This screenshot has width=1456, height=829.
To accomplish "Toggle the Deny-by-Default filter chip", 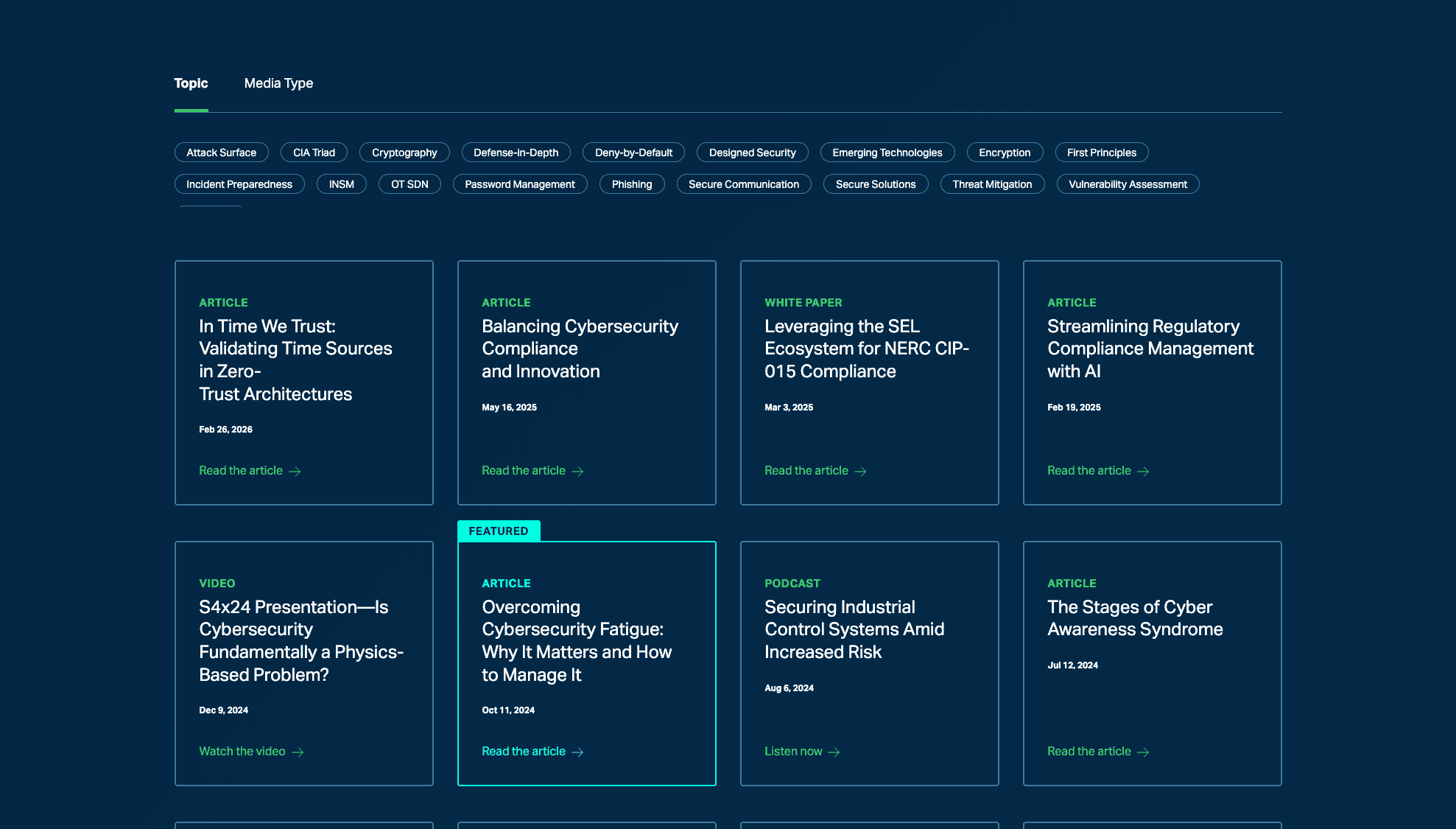I will click(x=633, y=152).
